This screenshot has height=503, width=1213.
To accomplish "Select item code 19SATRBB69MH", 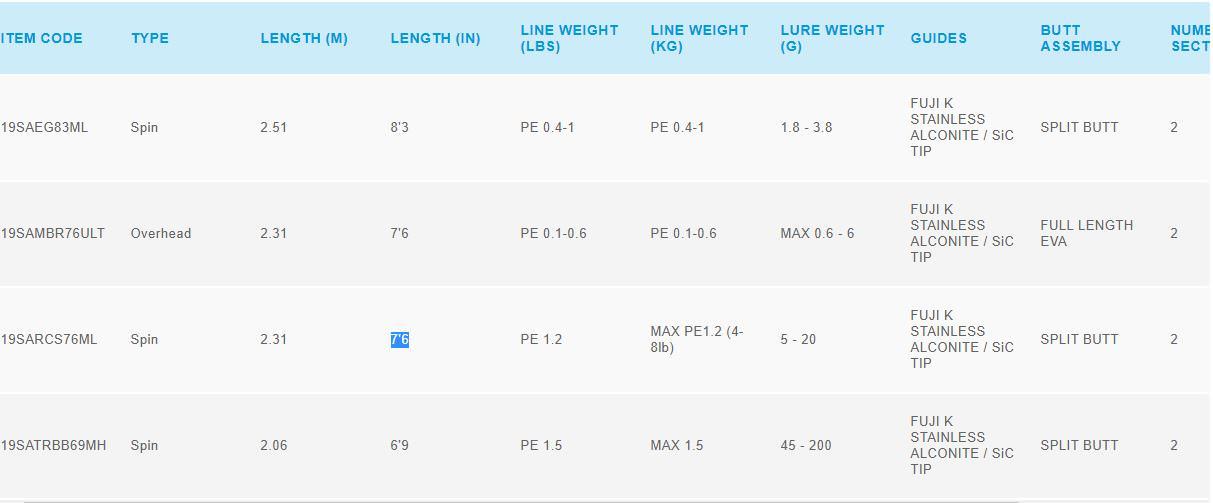I will point(53,445).
